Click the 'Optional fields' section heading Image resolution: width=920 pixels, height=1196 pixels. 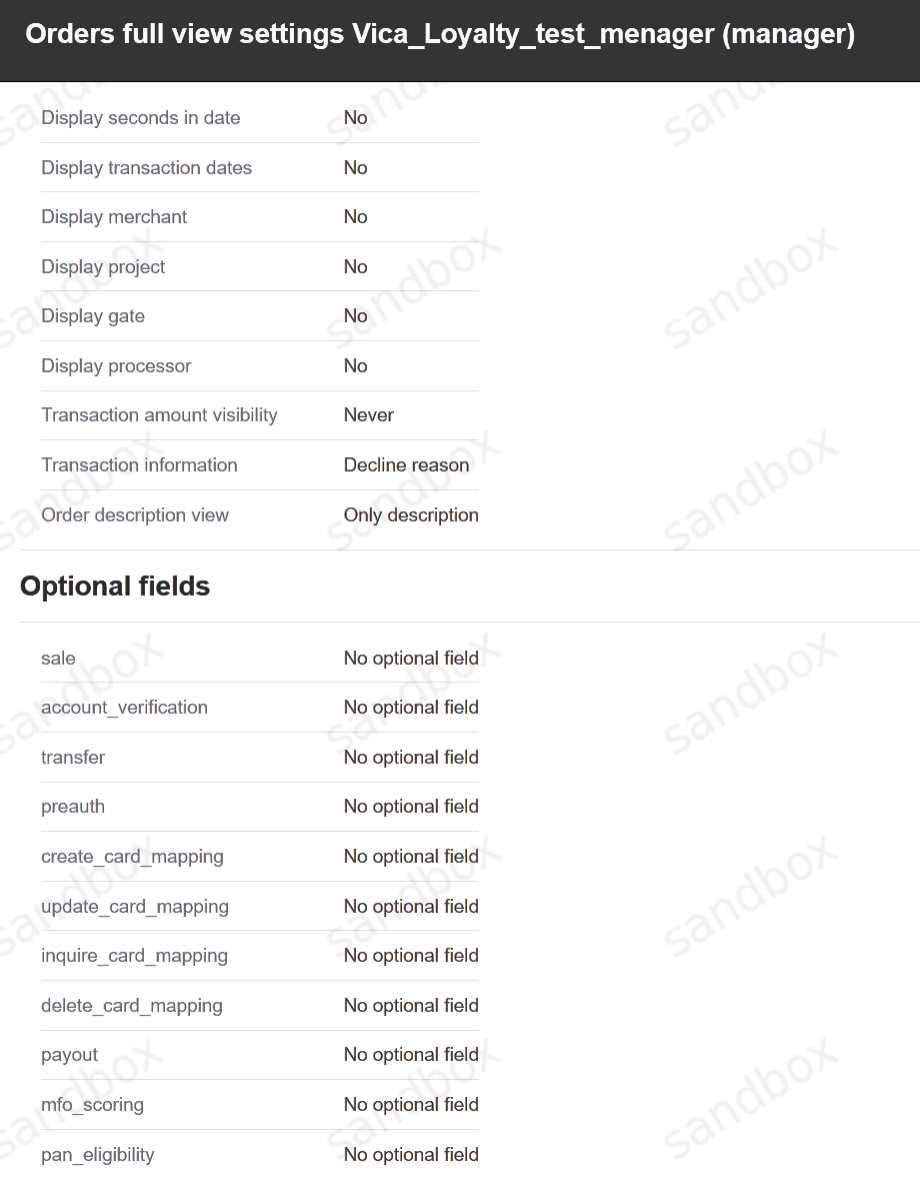pos(115,586)
